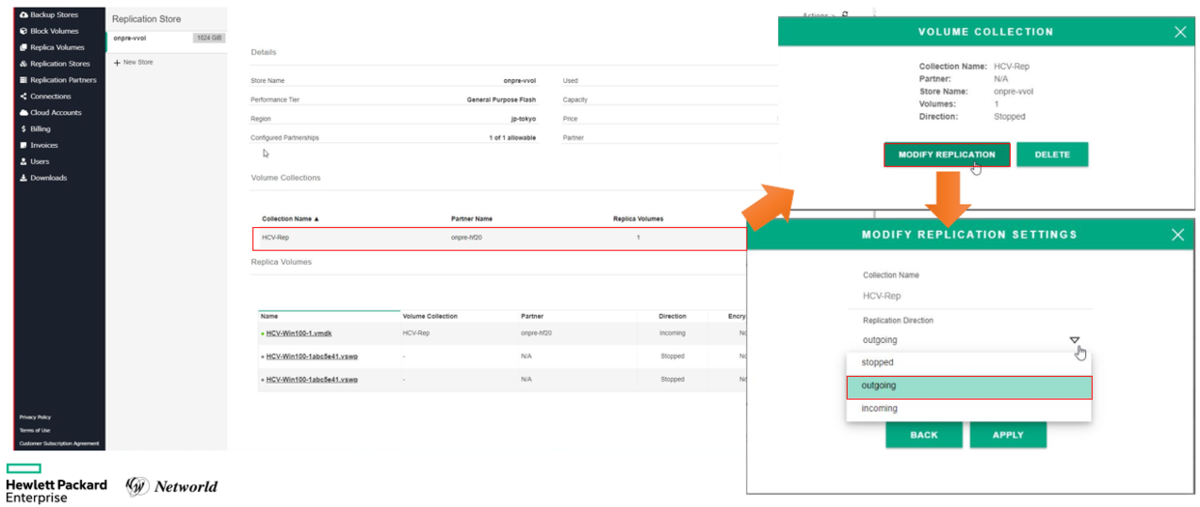Click the Downloads arrow icon

point(23,178)
